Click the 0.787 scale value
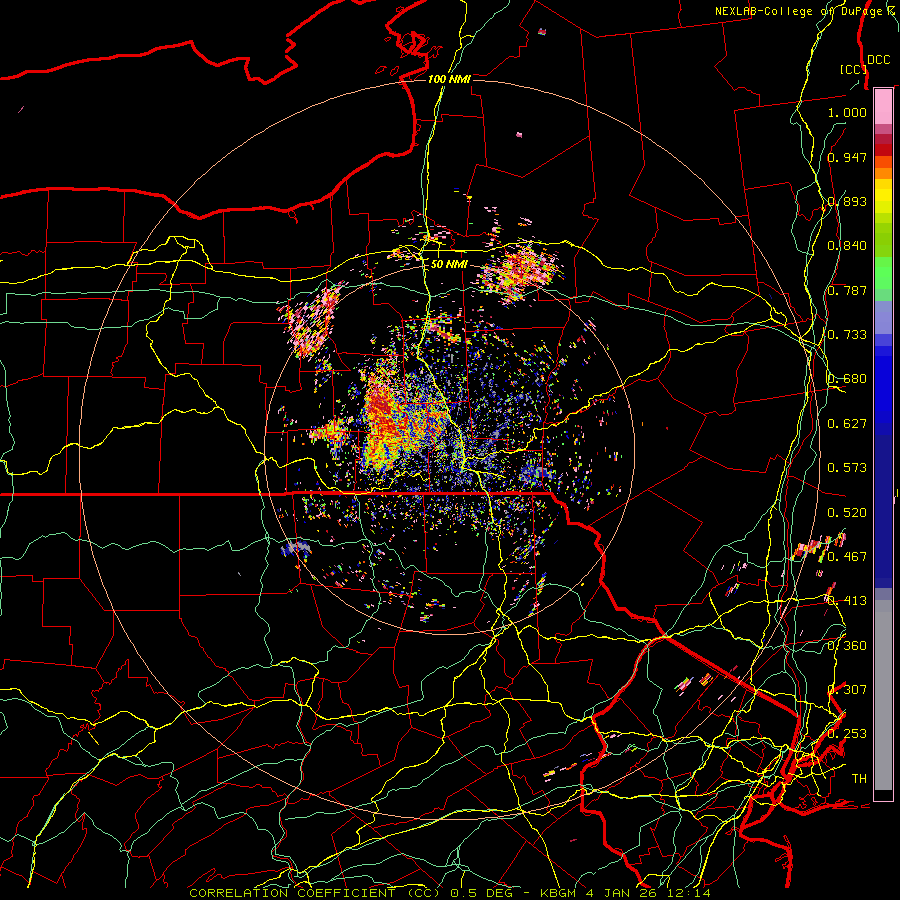This screenshot has width=900, height=900. (847, 290)
